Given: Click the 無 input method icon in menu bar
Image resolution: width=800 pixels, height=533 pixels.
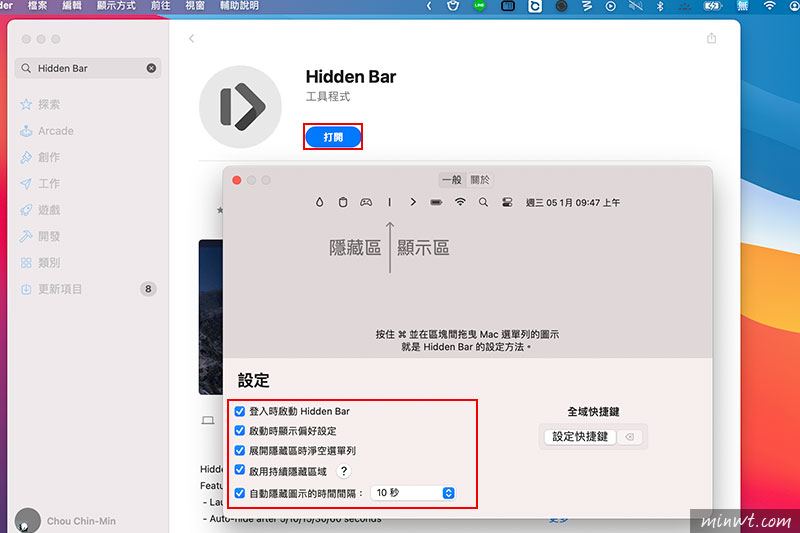Looking at the screenshot, I should (742, 6).
